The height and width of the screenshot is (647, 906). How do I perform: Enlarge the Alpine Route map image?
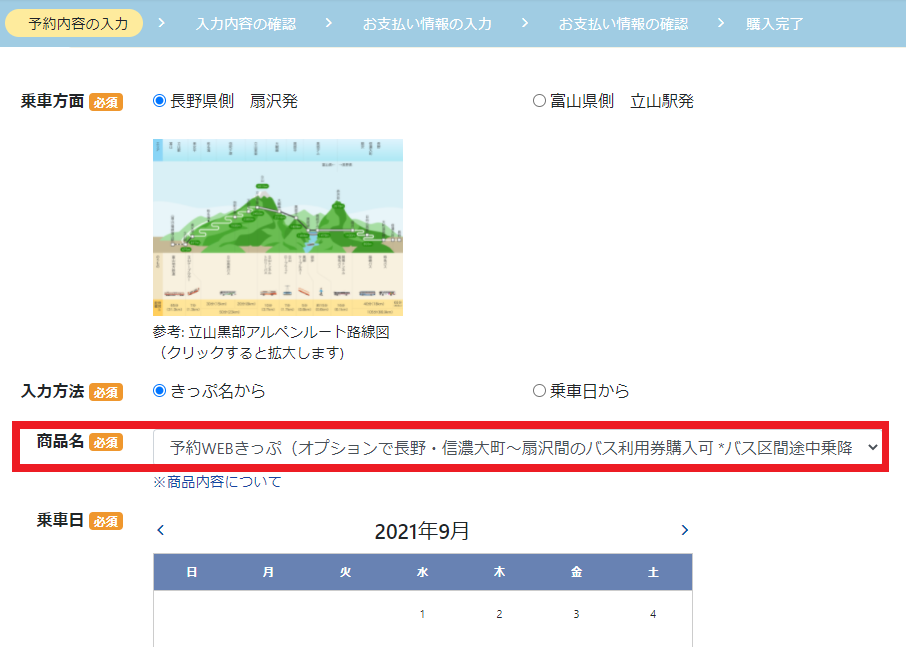point(278,227)
